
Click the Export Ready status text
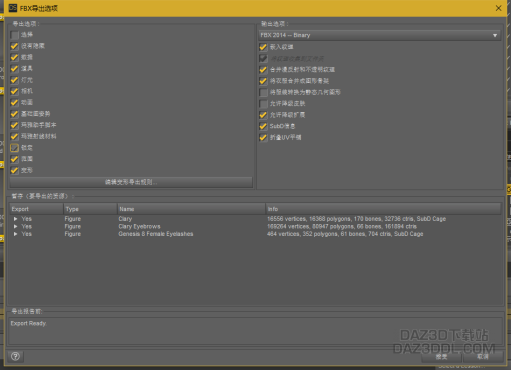click(28, 323)
